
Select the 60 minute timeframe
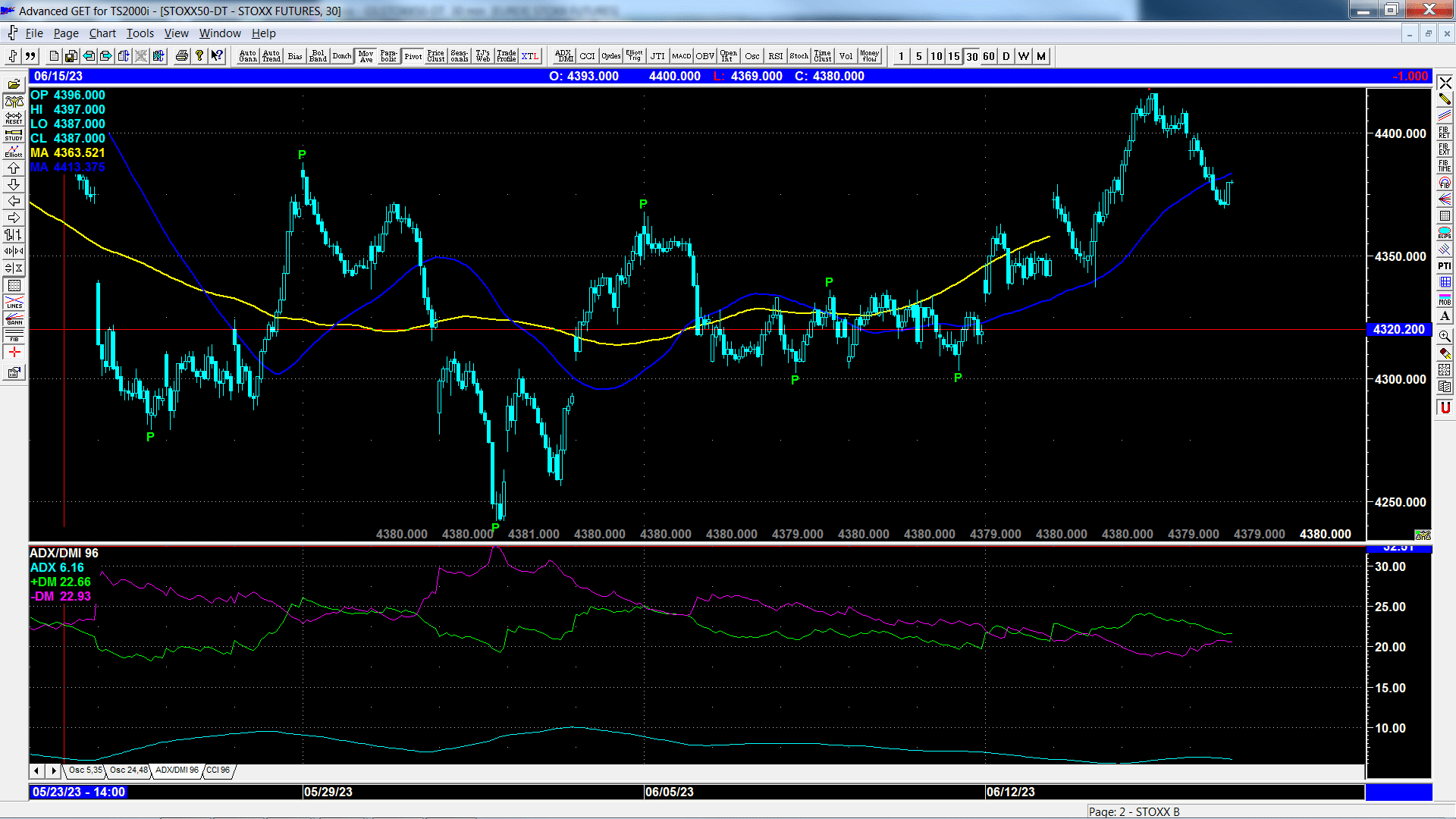(x=989, y=56)
